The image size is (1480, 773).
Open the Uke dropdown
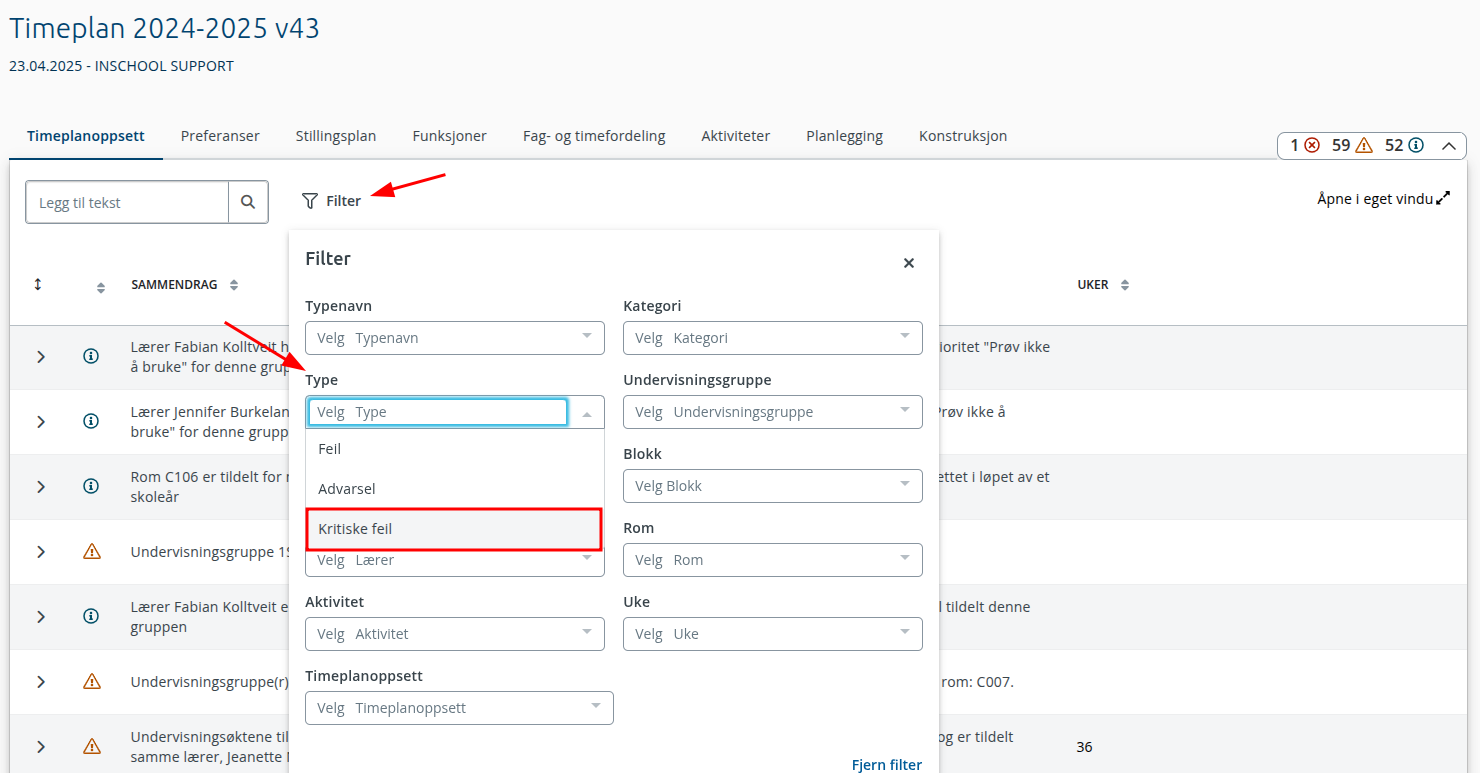[x=773, y=634]
